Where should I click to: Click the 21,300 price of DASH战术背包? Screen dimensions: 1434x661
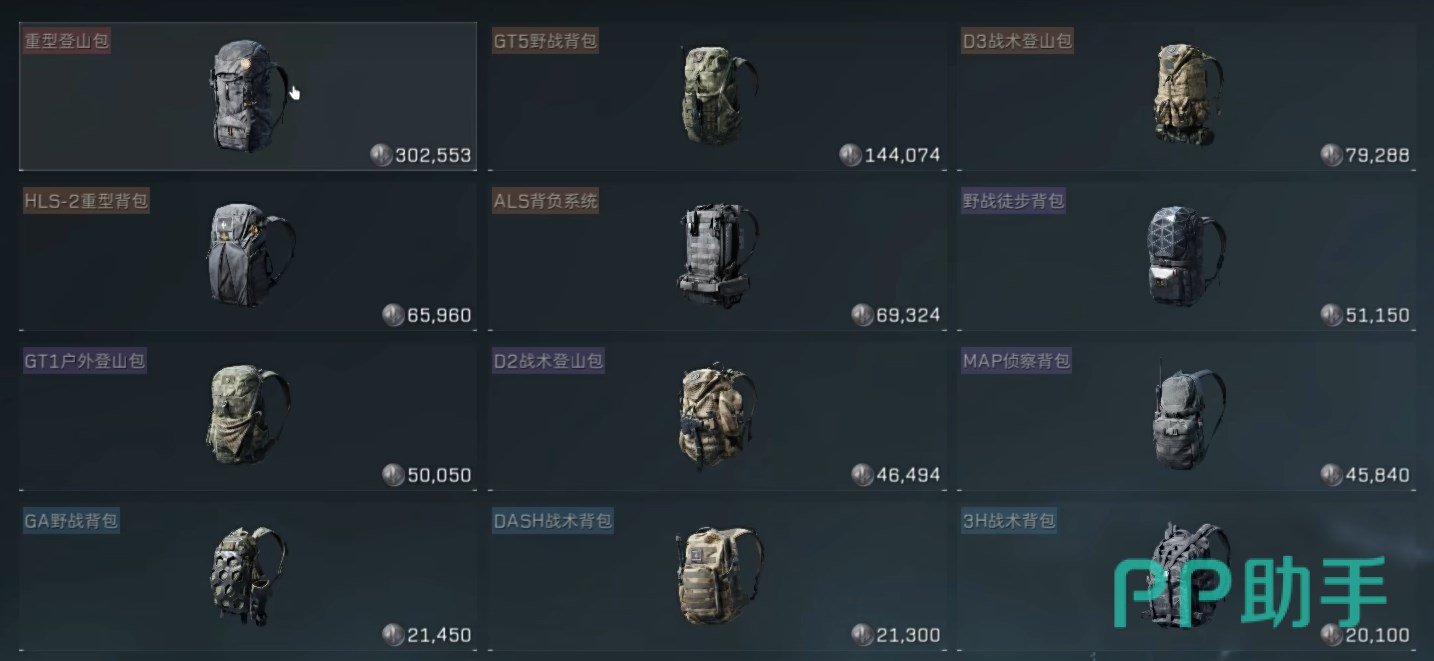click(x=908, y=635)
